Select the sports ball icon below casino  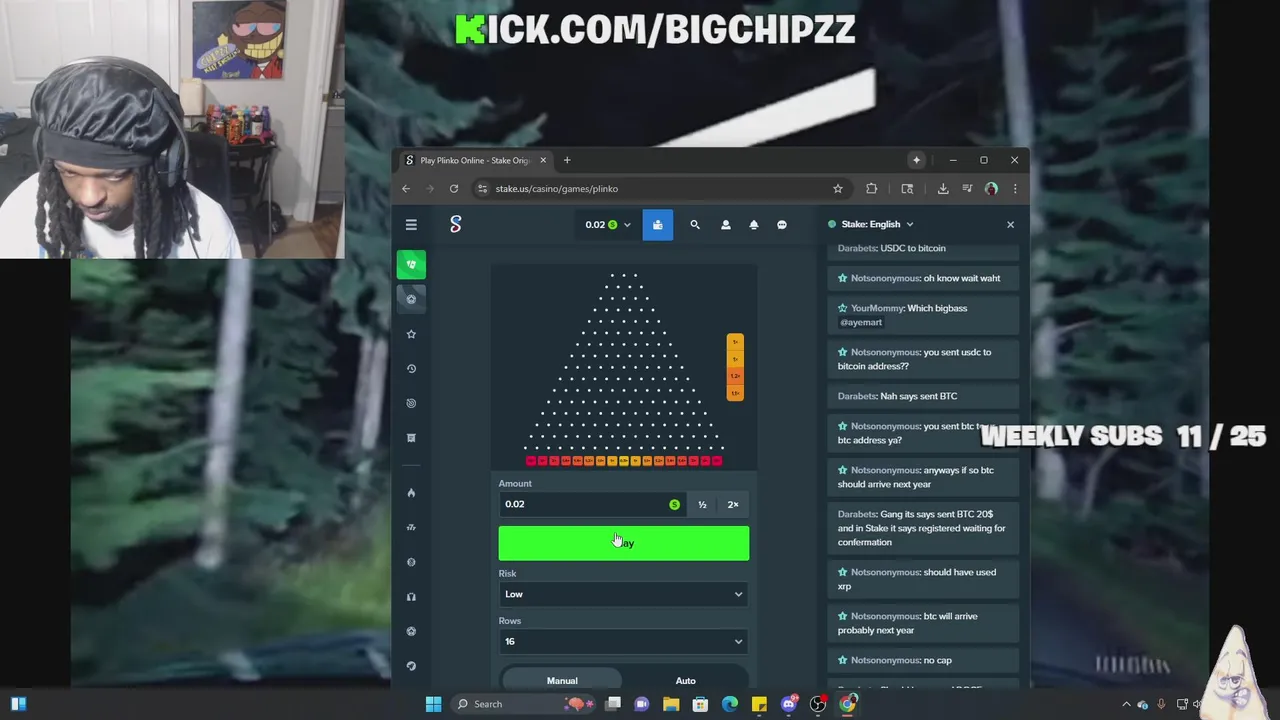point(411,299)
